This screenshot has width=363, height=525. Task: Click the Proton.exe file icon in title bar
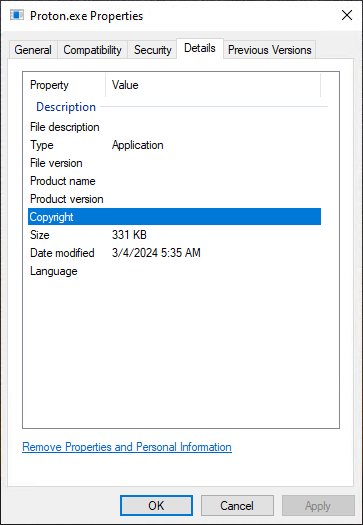(17, 15)
